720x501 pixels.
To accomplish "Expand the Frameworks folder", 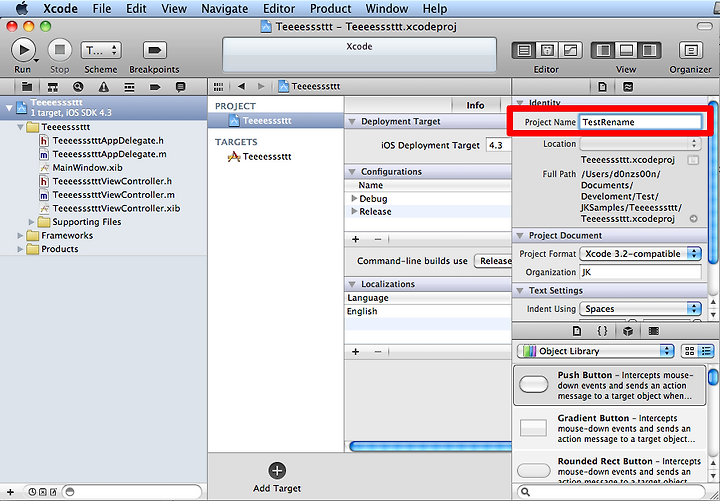I will pyautogui.click(x=20, y=236).
